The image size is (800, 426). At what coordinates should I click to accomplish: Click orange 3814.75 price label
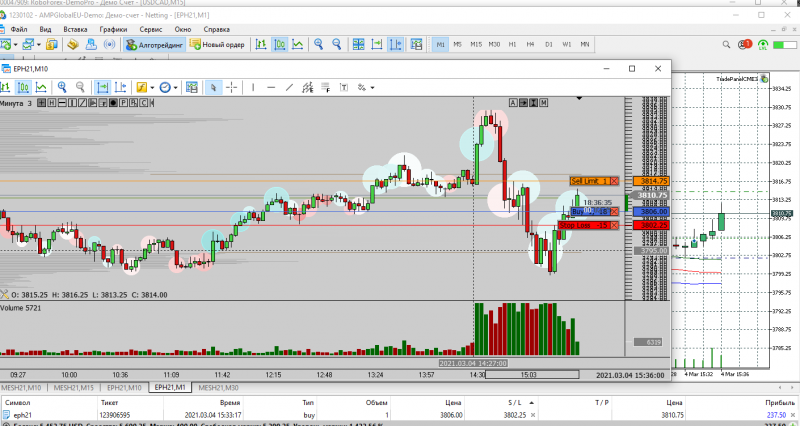click(651, 181)
